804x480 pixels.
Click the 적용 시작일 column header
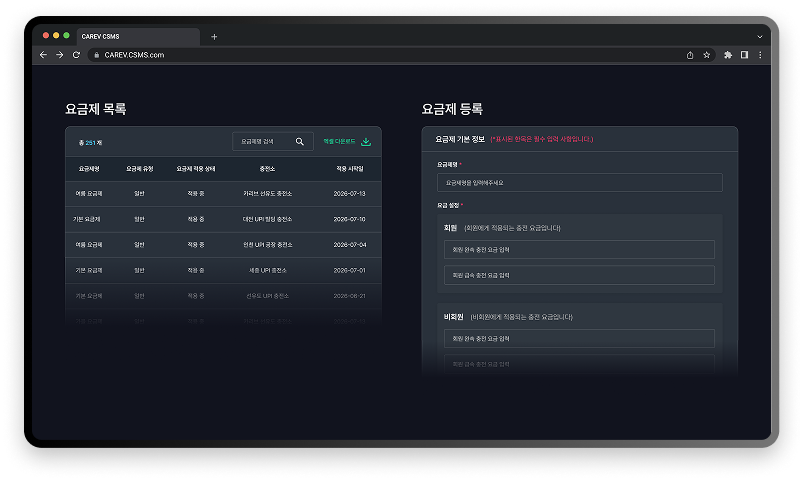[350, 169]
